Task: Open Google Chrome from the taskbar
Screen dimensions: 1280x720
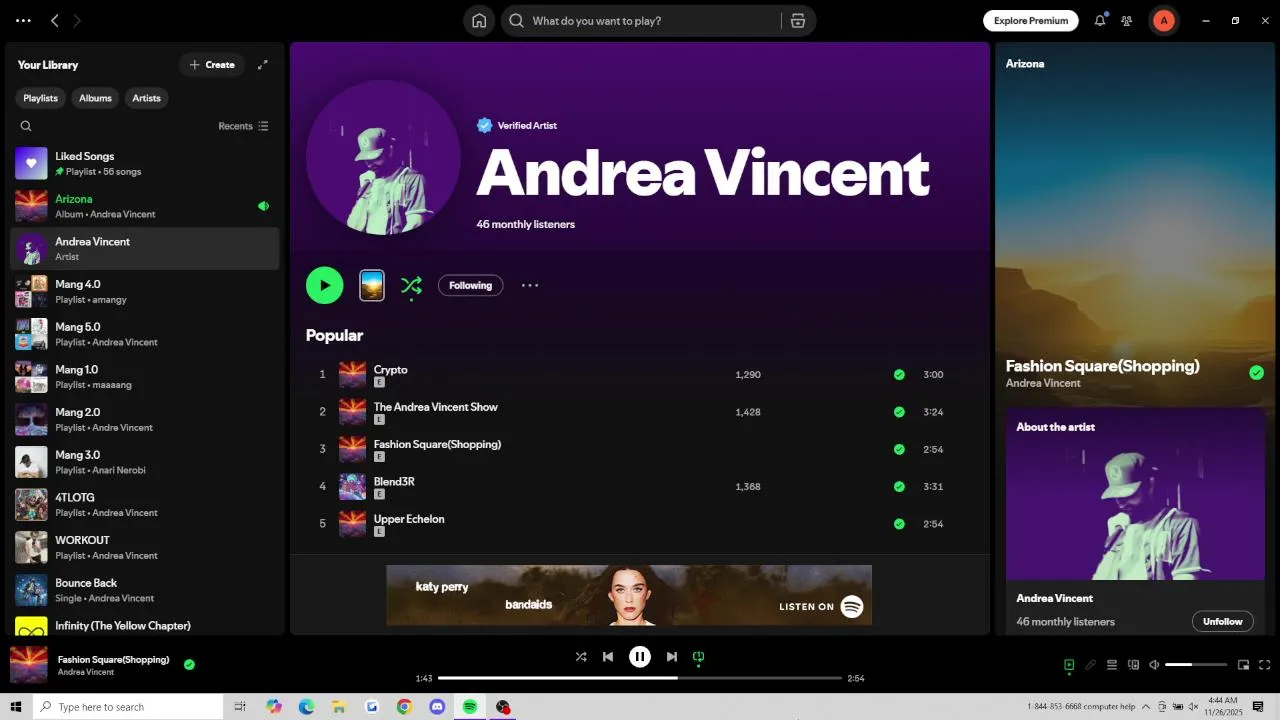Action: tap(404, 707)
